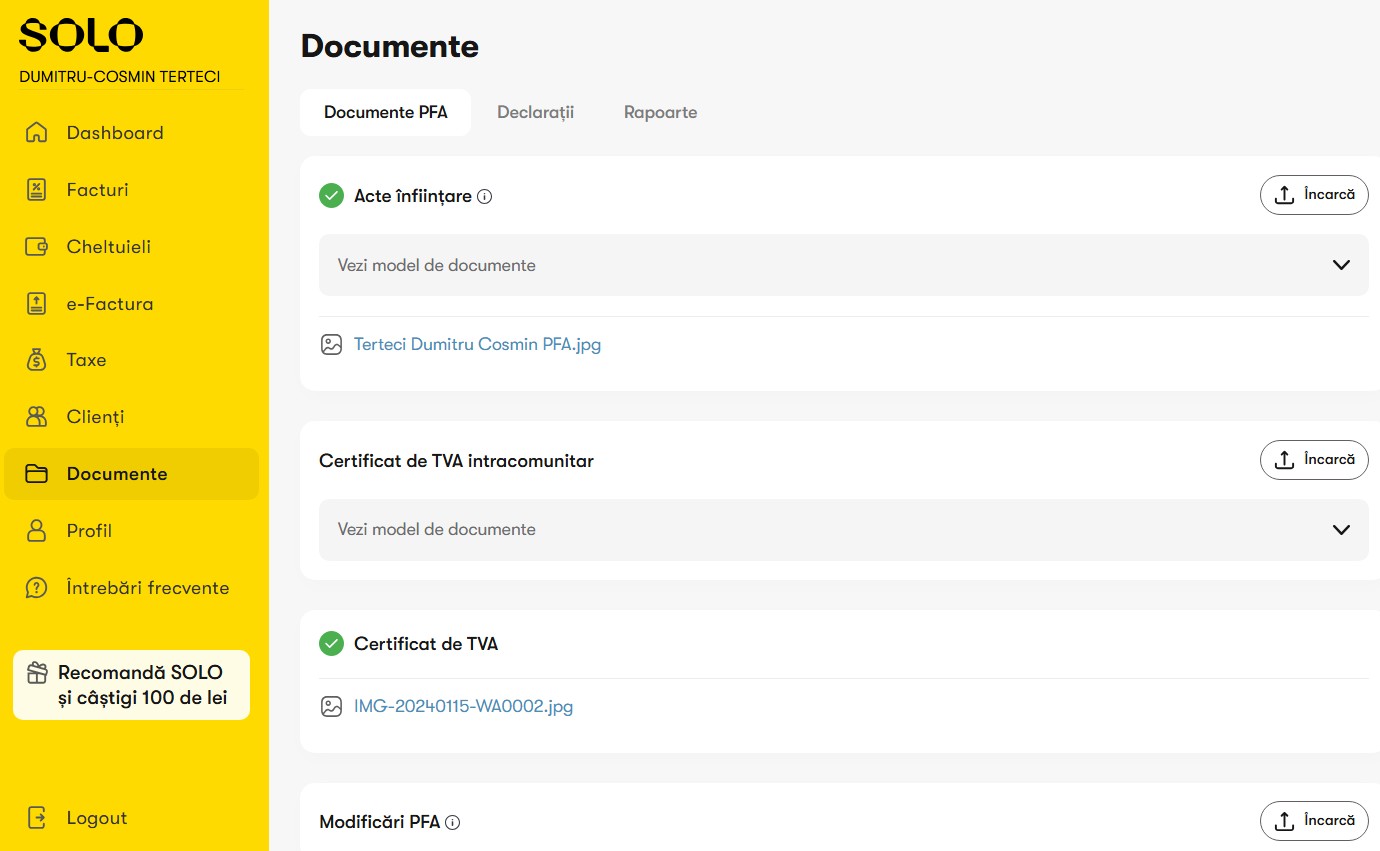Viewport: 1380px width, 851px height.
Task: Click the Taxe money bag icon
Action: pos(37,360)
